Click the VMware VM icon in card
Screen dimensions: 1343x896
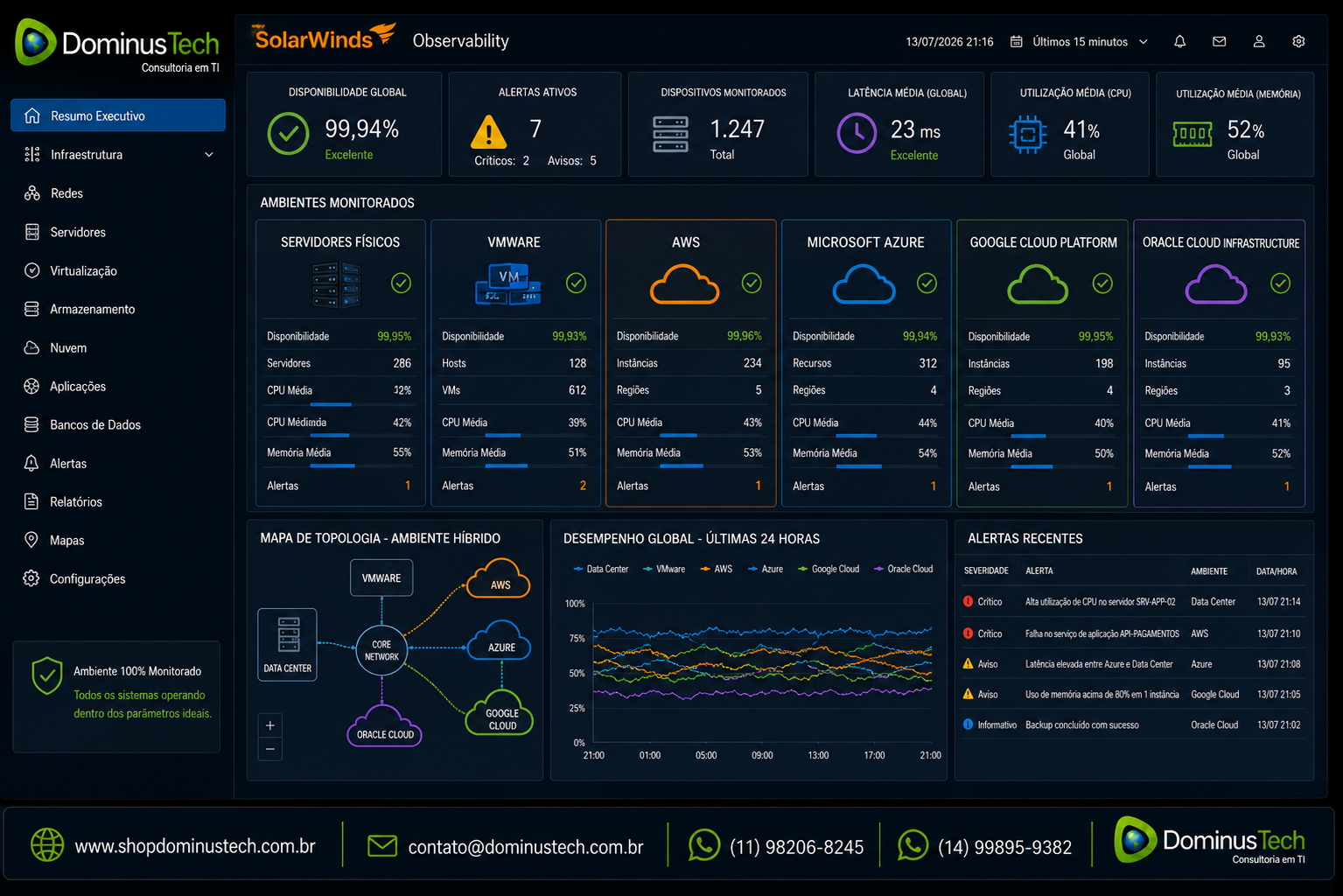pyautogui.click(x=507, y=284)
